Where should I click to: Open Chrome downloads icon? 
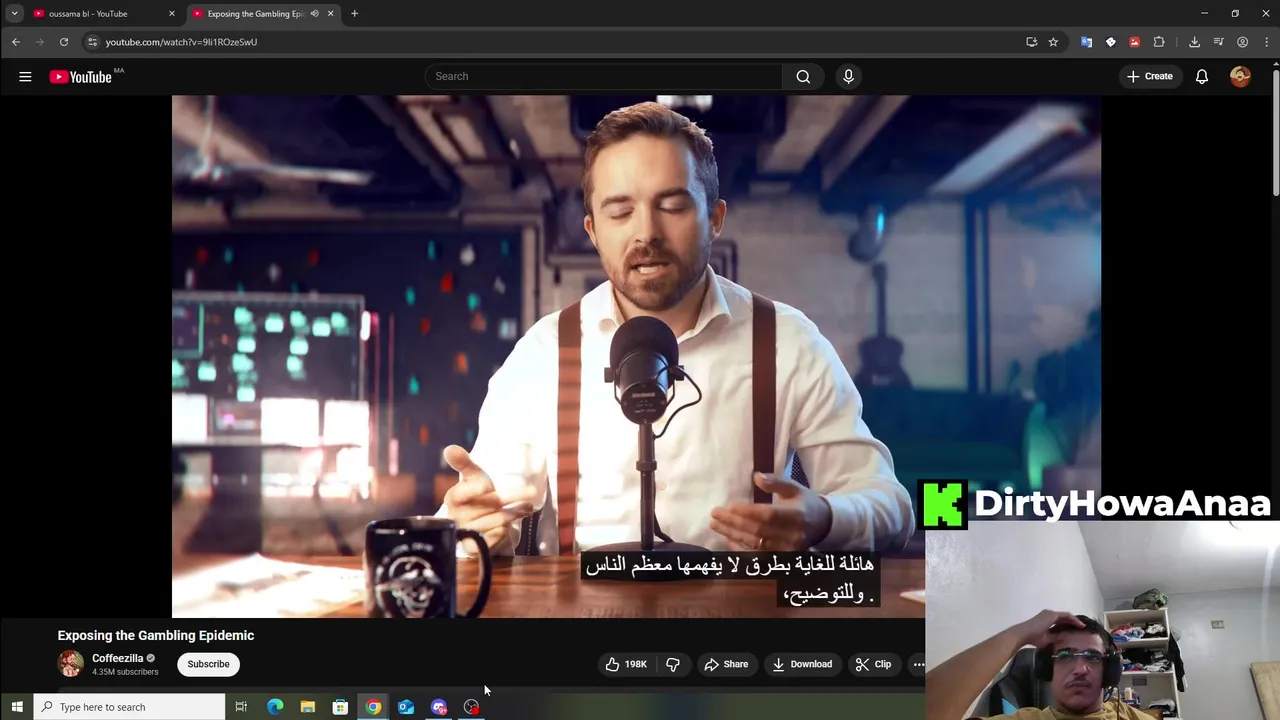[1194, 42]
